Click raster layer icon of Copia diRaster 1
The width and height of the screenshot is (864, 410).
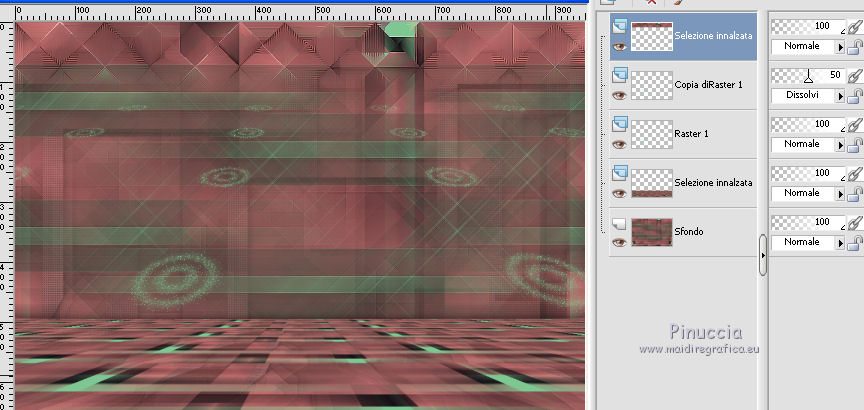point(620,74)
